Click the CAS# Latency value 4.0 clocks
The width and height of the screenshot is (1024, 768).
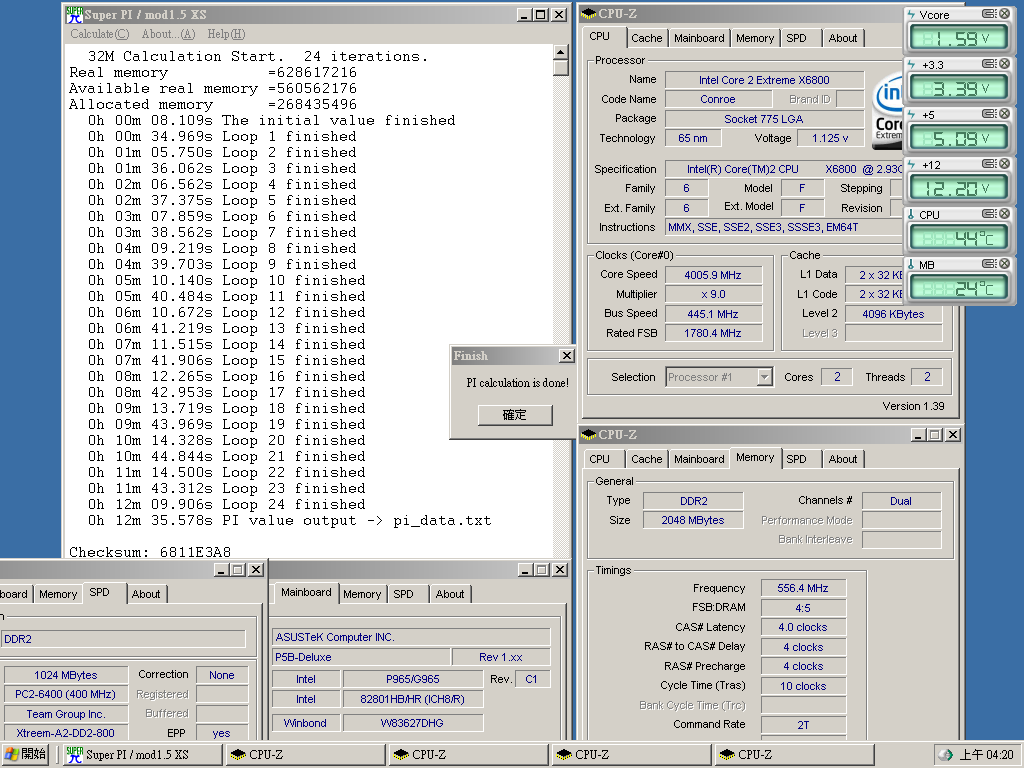click(803, 627)
